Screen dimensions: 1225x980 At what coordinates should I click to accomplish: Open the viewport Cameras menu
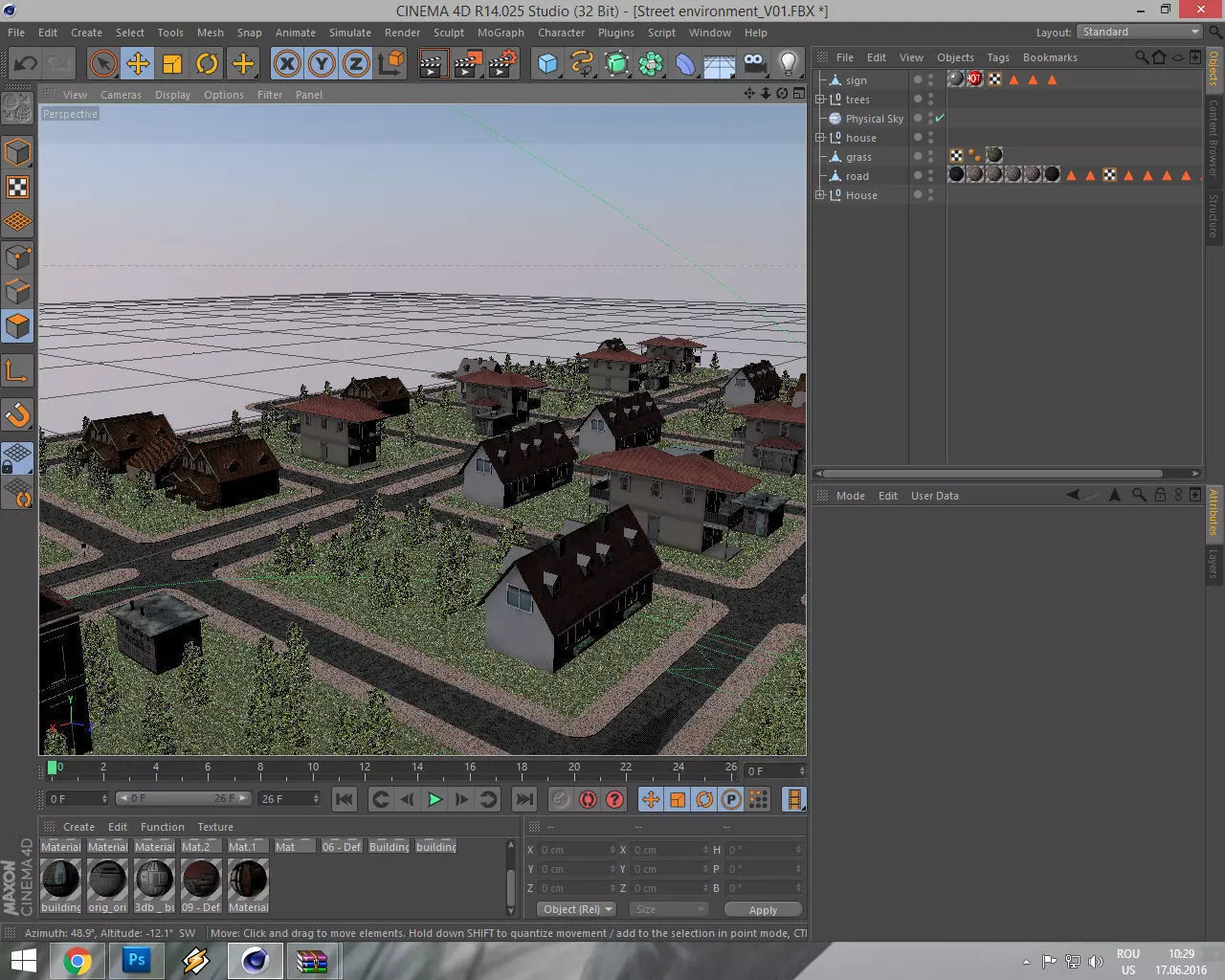[121, 95]
